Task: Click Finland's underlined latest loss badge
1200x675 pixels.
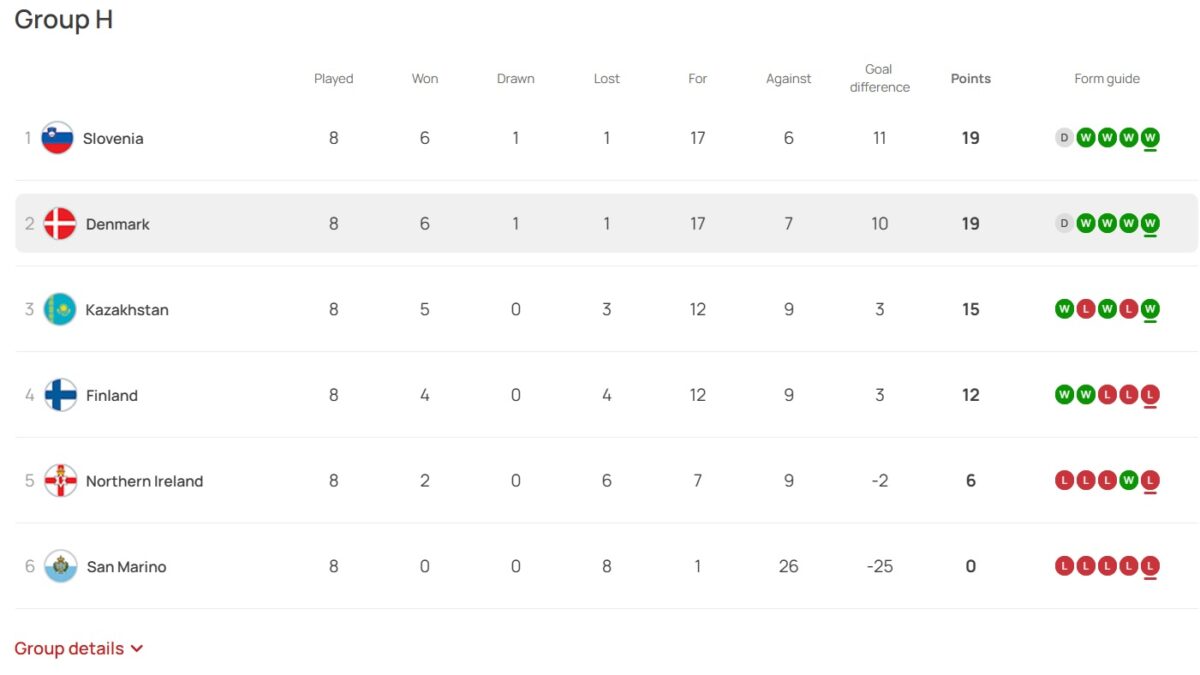Action: 1150,395
